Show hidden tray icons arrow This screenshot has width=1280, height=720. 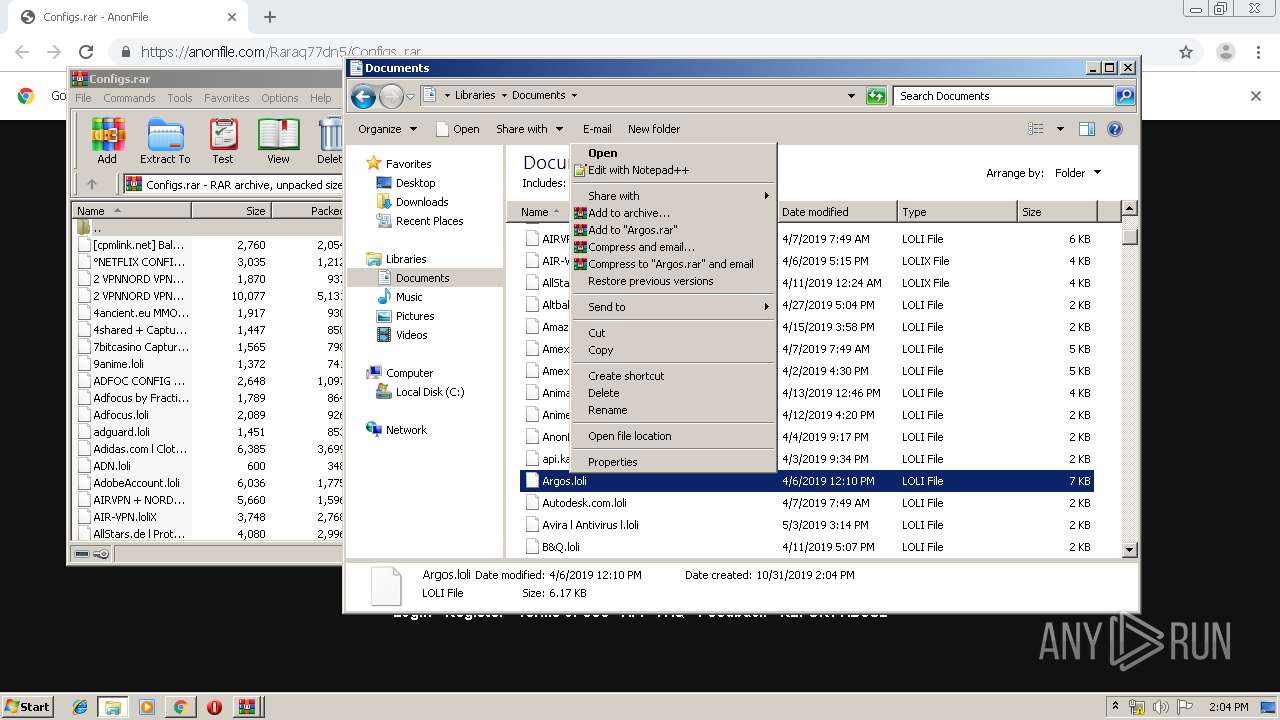[x=1117, y=707]
